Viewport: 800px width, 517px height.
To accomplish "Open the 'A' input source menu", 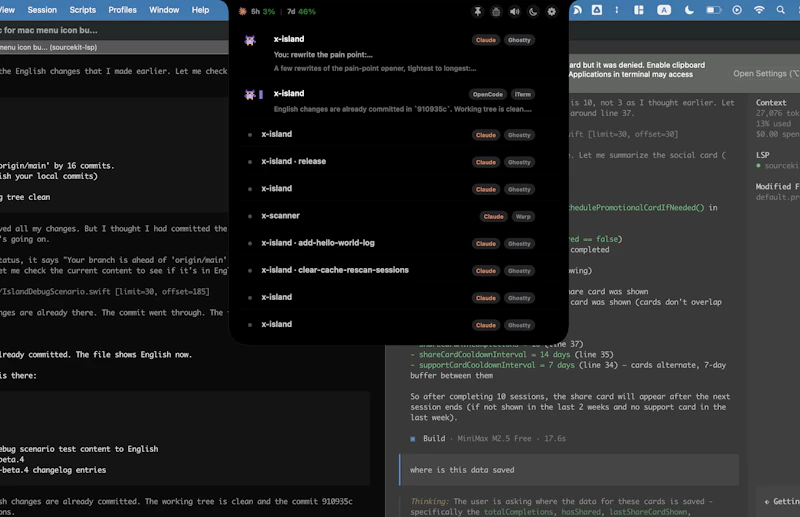I will (x=664, y=10).
